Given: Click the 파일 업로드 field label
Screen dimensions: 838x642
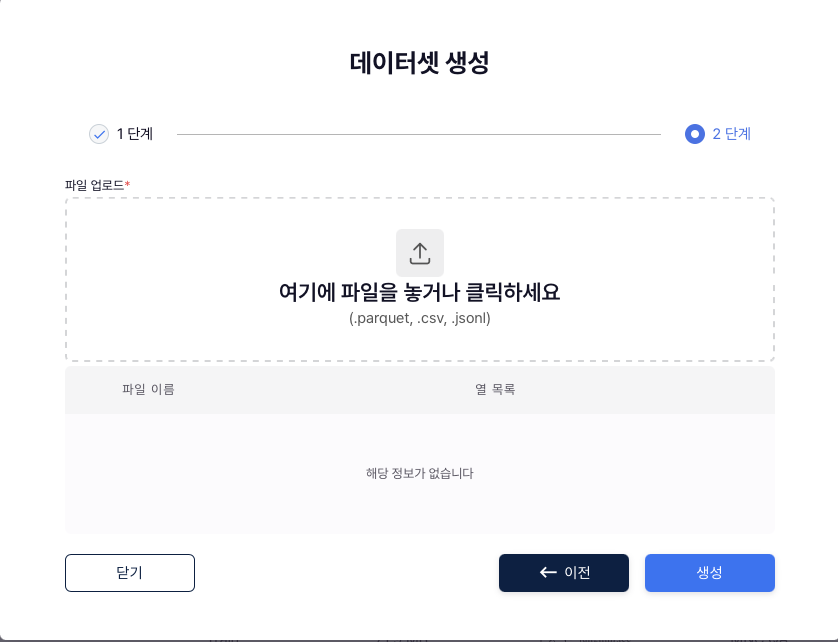Looking at the screenshot, I should pos(94,185).
